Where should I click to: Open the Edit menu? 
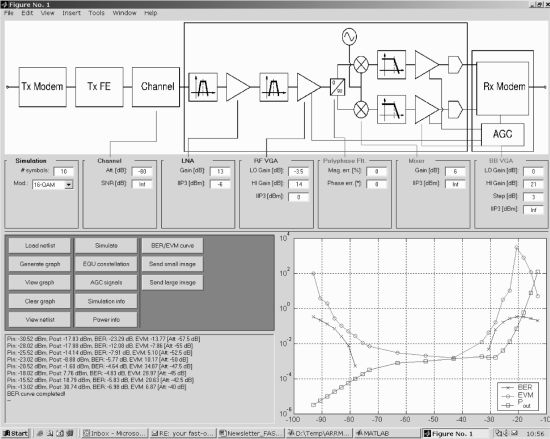(27, 13)
